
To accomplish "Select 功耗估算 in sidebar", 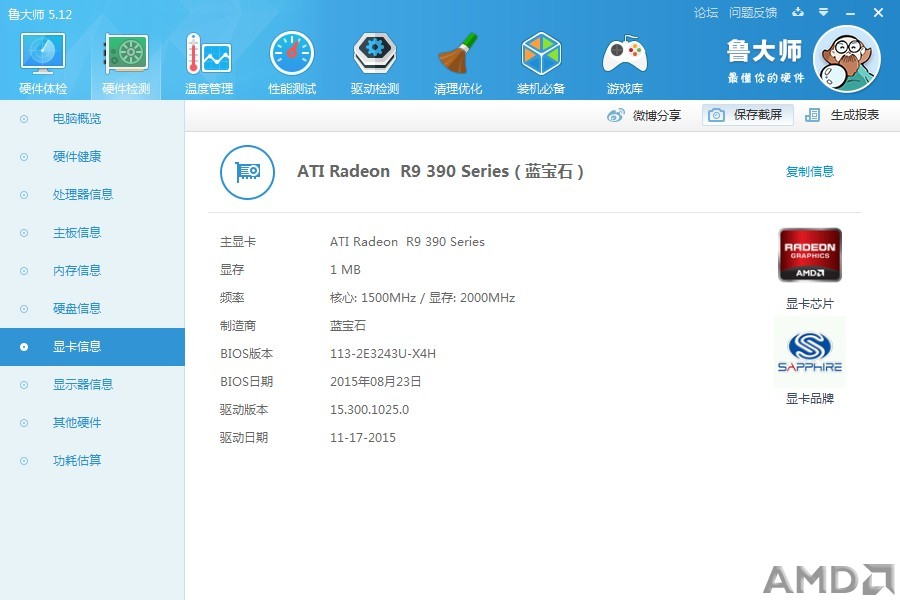I will pyautogui.click(x=92, y=460).
